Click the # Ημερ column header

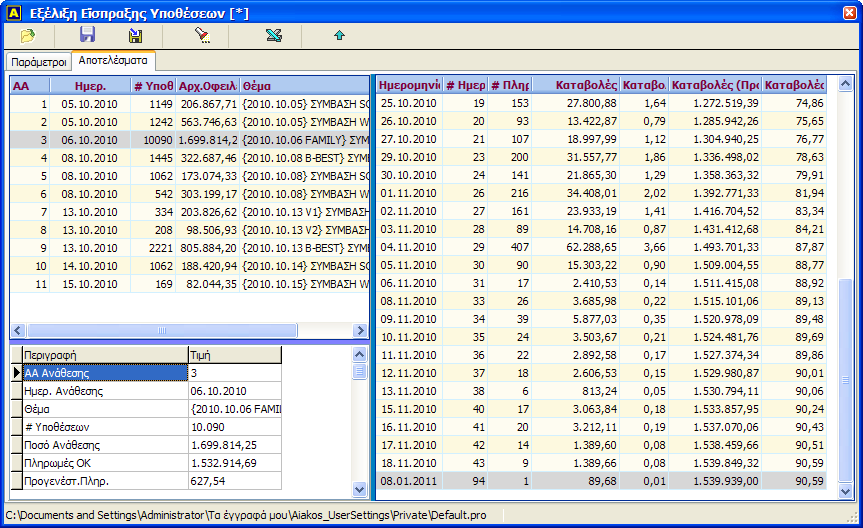(x=465, y=85)
